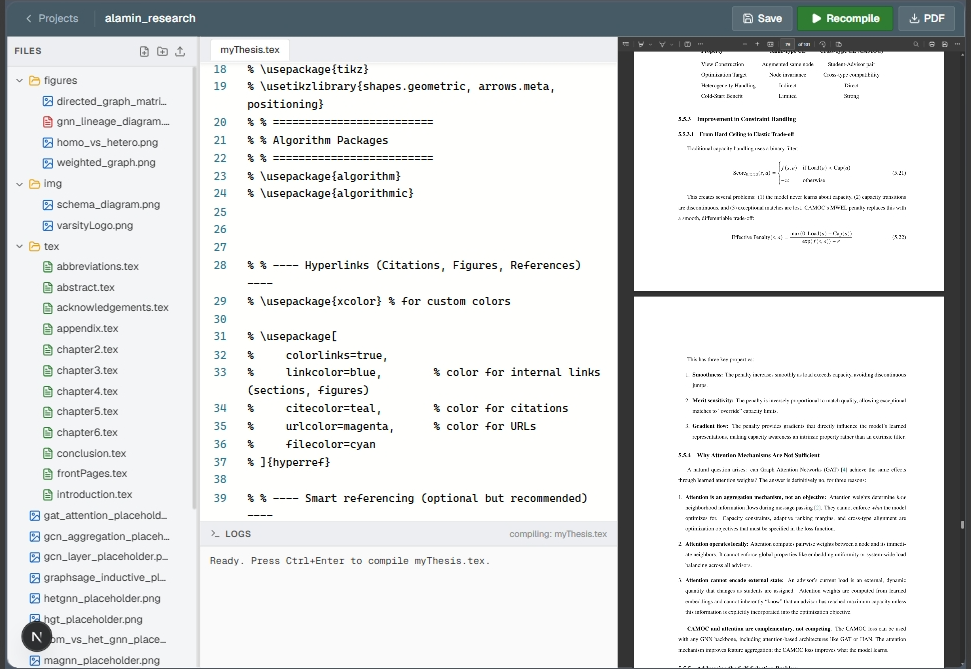Viewport: 971px width, 669px height.
Task: Open acknowledgements.tex file
Action: coord(112,307)
